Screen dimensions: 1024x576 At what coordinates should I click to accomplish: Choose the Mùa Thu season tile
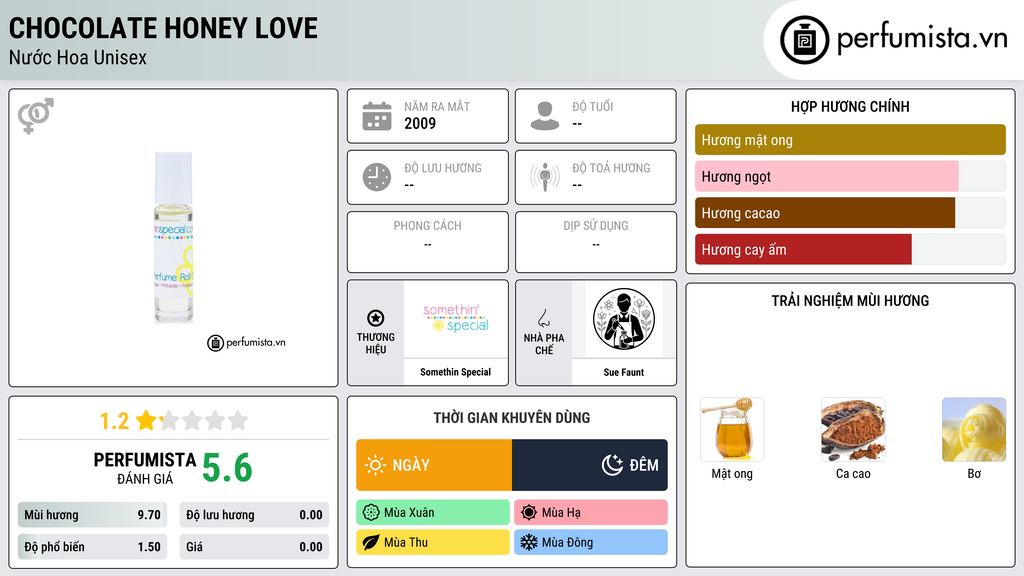coord(433,542)
